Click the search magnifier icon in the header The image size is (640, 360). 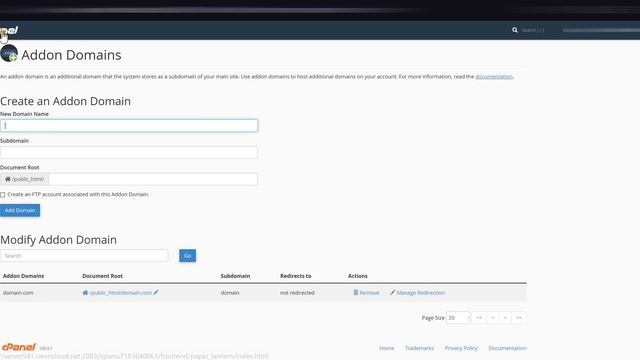[515, 30]
